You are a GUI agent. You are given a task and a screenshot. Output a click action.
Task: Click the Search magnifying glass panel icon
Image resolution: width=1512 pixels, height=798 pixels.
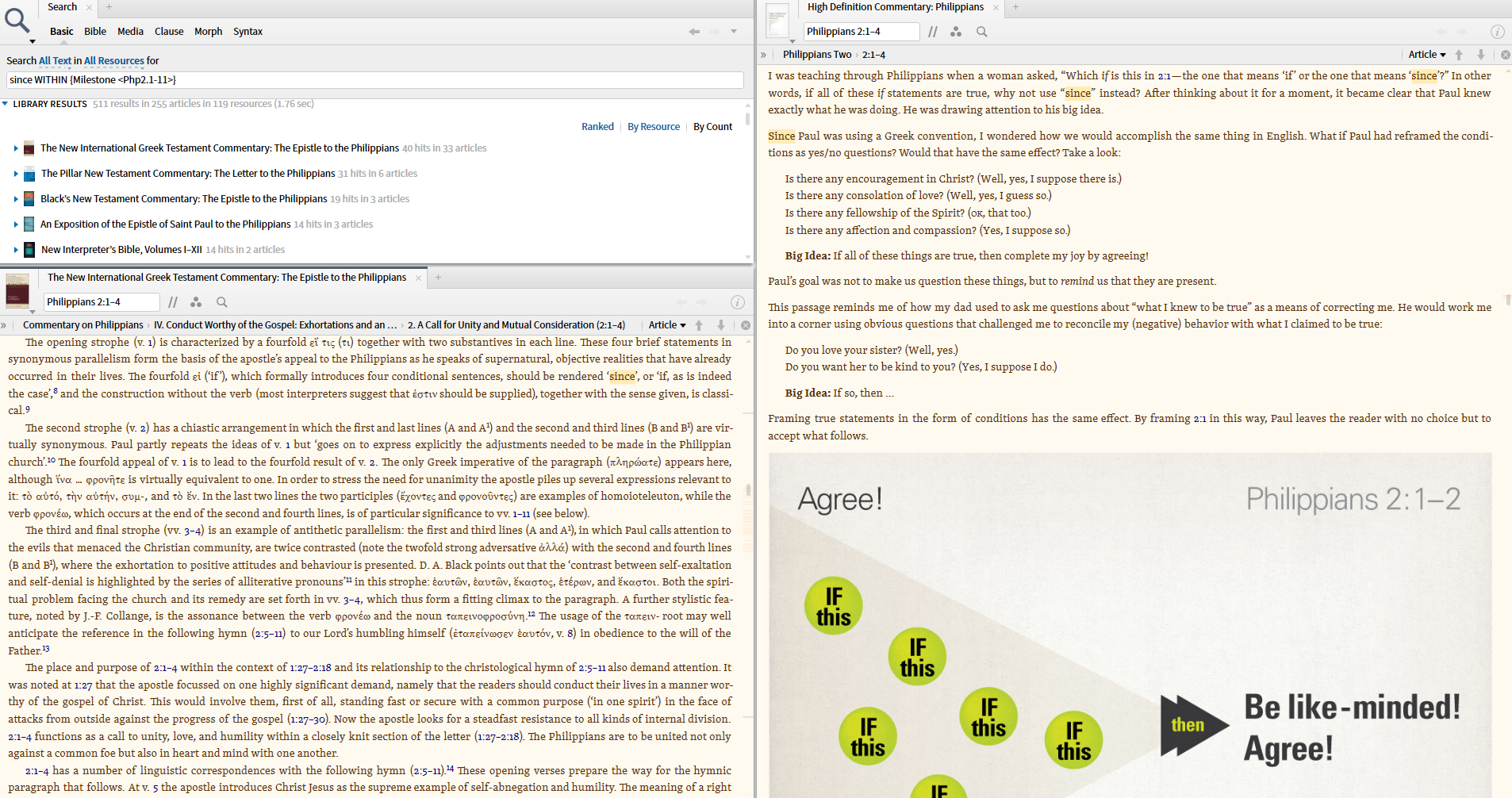click(17, 19)
